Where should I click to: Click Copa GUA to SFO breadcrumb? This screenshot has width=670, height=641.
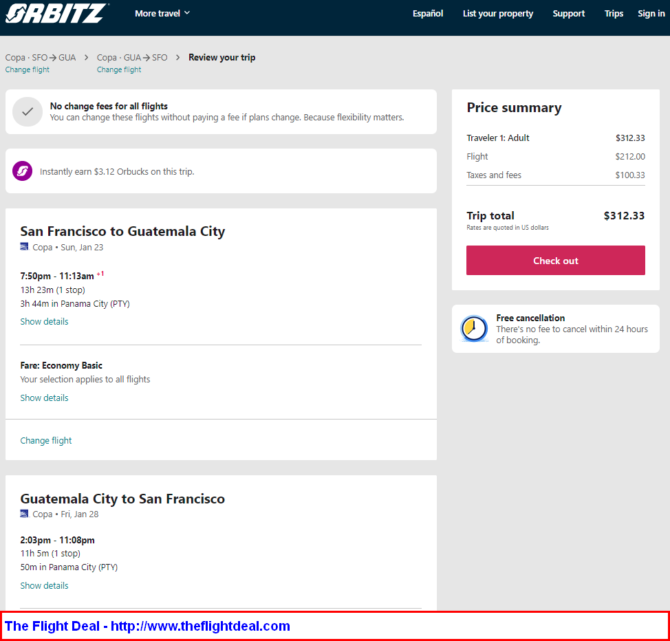point(132,57)
